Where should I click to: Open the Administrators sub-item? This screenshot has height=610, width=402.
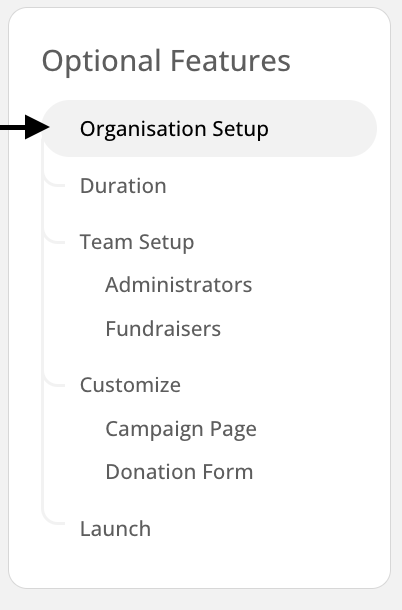pyautogui.click(x=179, y=285)
